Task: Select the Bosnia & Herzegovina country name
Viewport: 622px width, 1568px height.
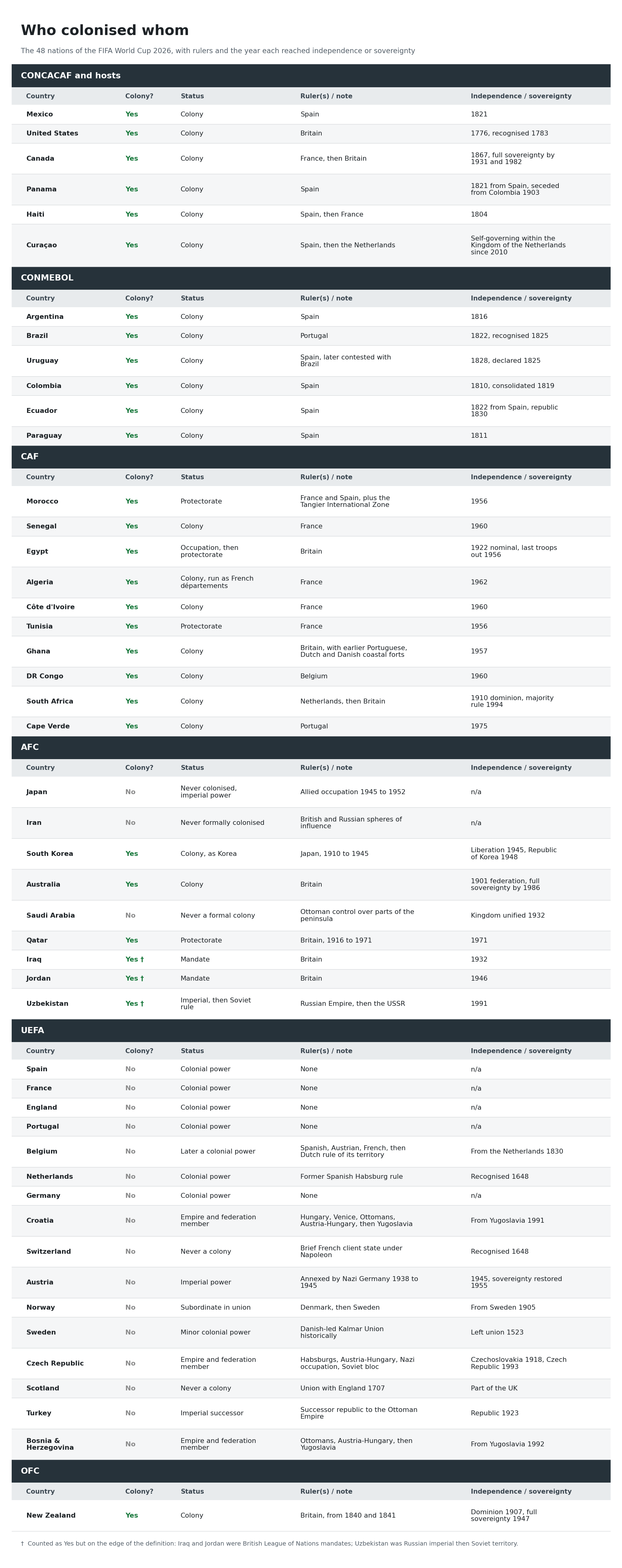Action: click(x=50, y=1445)
